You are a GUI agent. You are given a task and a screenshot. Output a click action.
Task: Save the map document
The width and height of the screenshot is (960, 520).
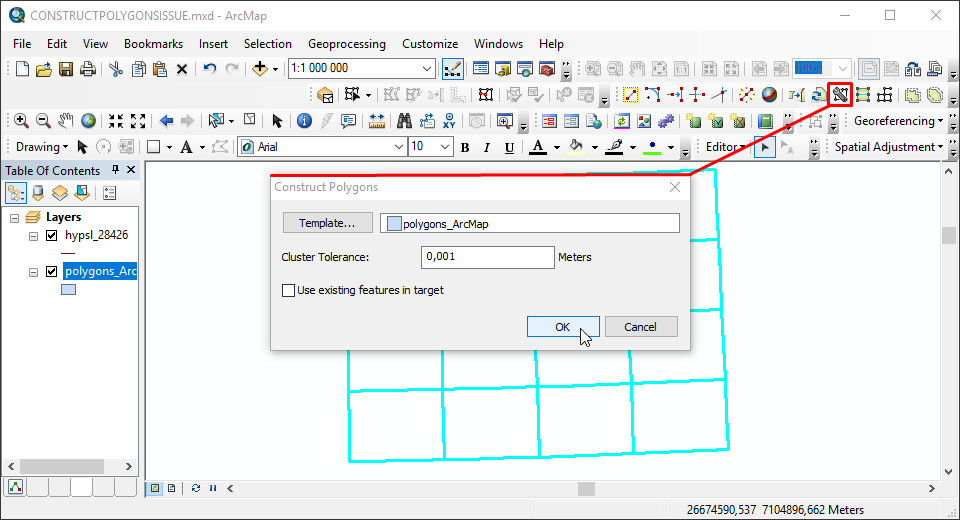(x=66, y=69)
